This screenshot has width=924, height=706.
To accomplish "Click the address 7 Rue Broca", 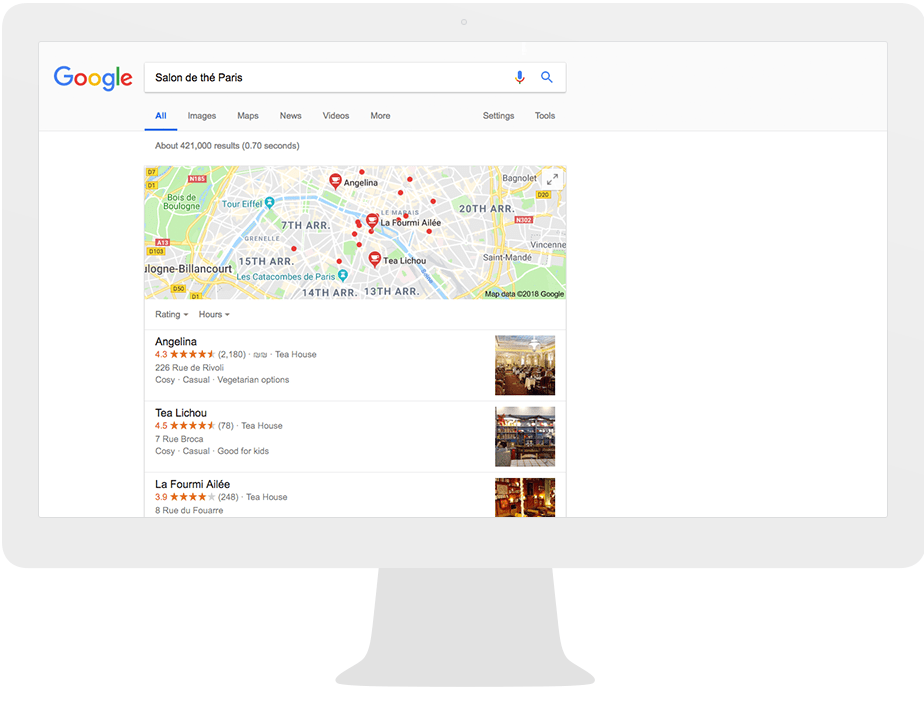I will (x=179, y=438).
